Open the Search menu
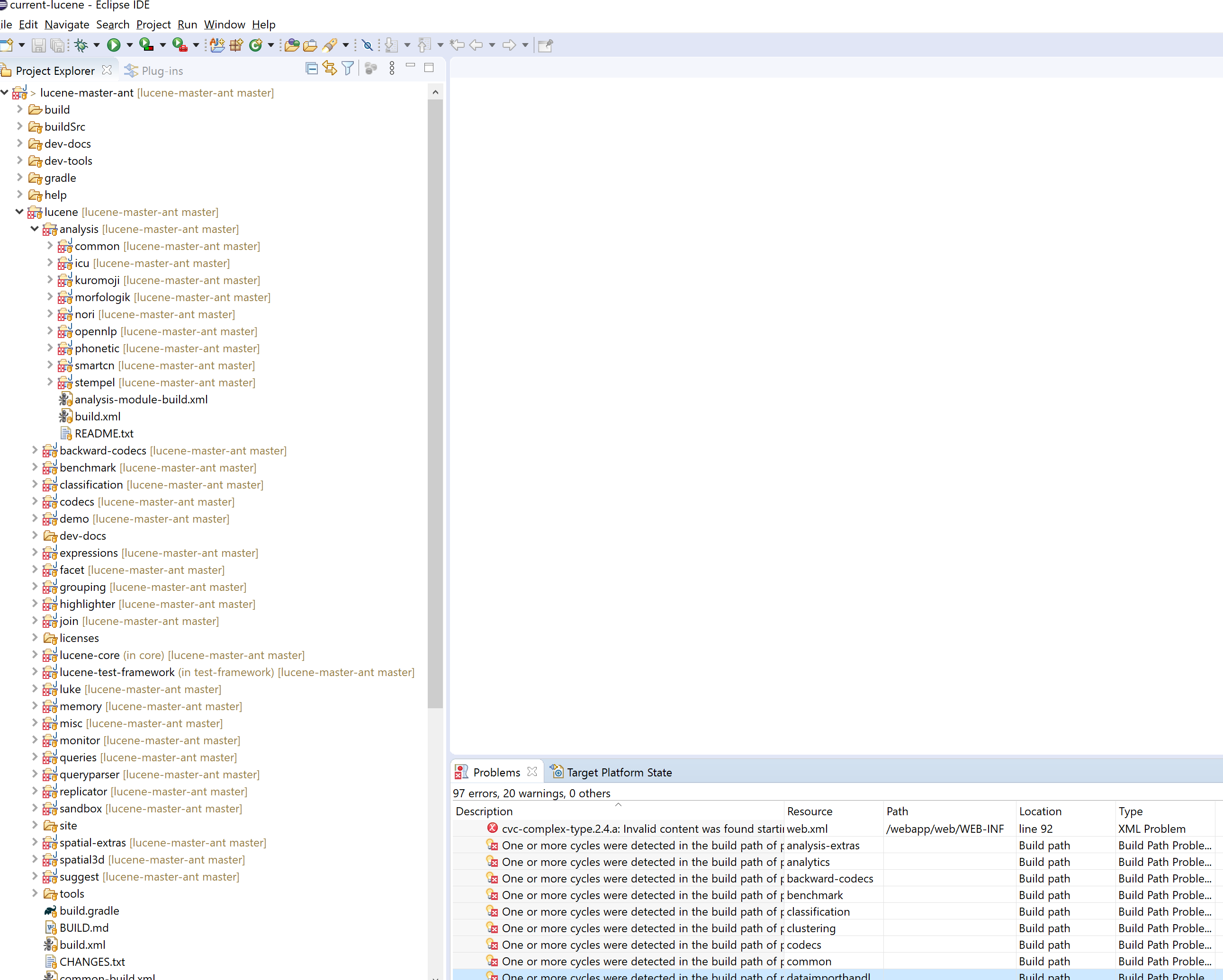The image size is (1223, 980). pos(113,25)
